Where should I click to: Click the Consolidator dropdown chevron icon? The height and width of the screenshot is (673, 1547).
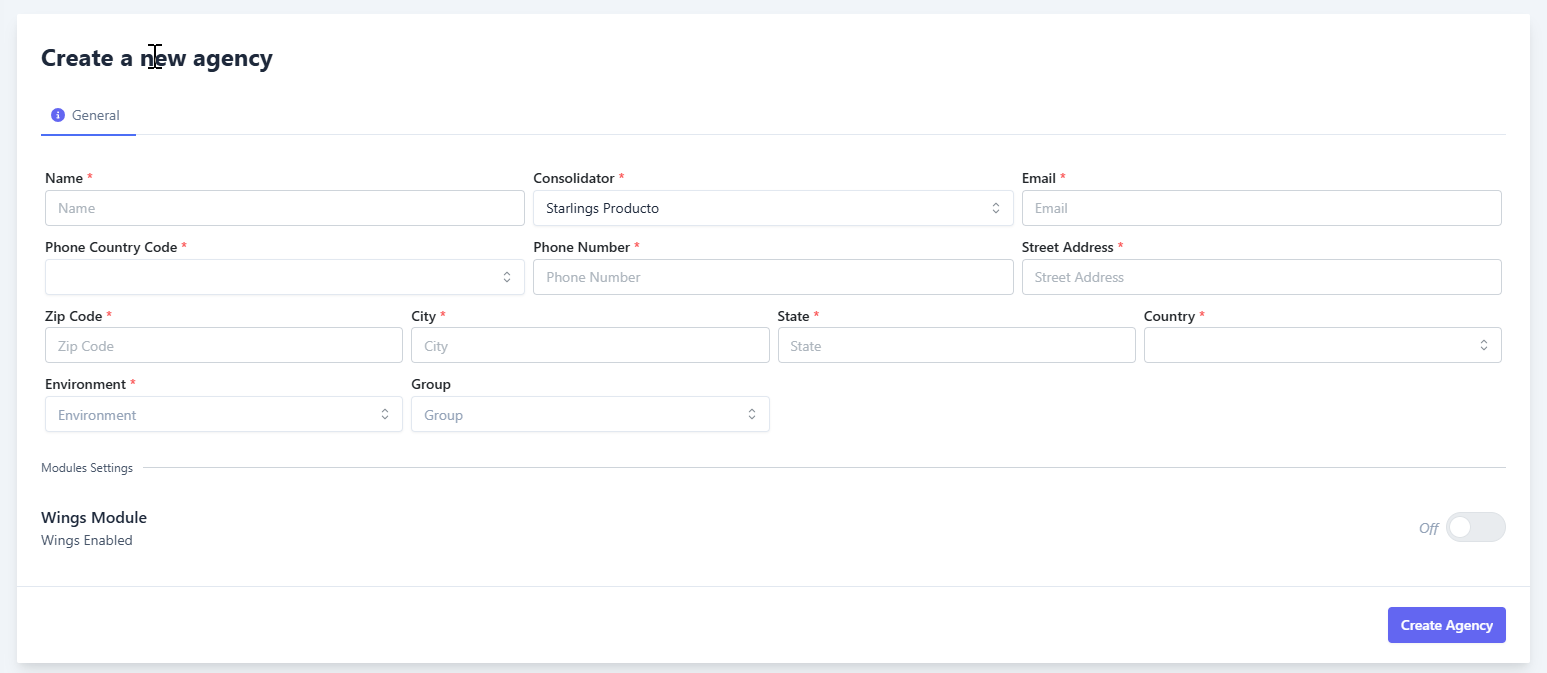pyautogui.click(x=995, y=208)
